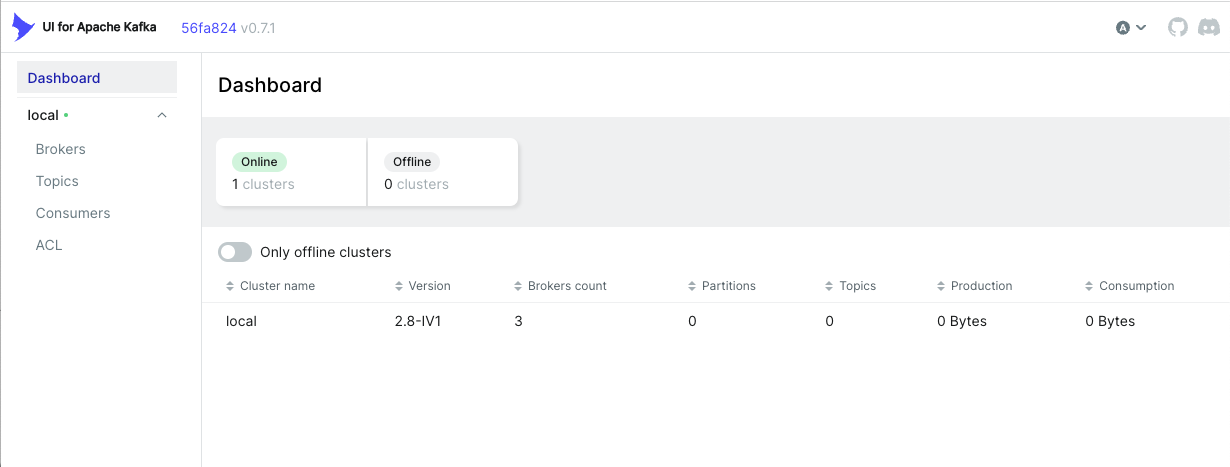This screenshot has width=1230, height=467.
Task: Sort by Cluster name column icon
Action: pos(231,286)
